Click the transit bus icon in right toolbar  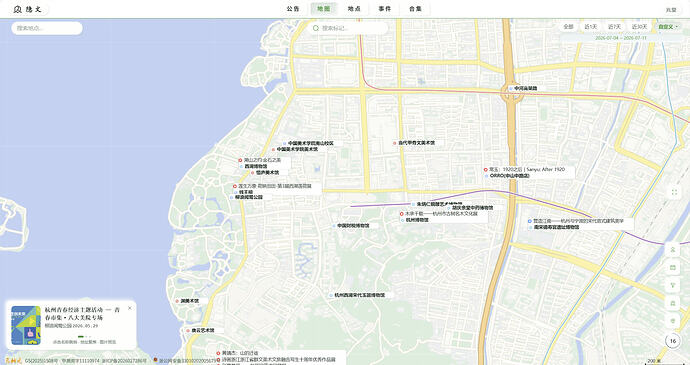(x=672, y=303)
